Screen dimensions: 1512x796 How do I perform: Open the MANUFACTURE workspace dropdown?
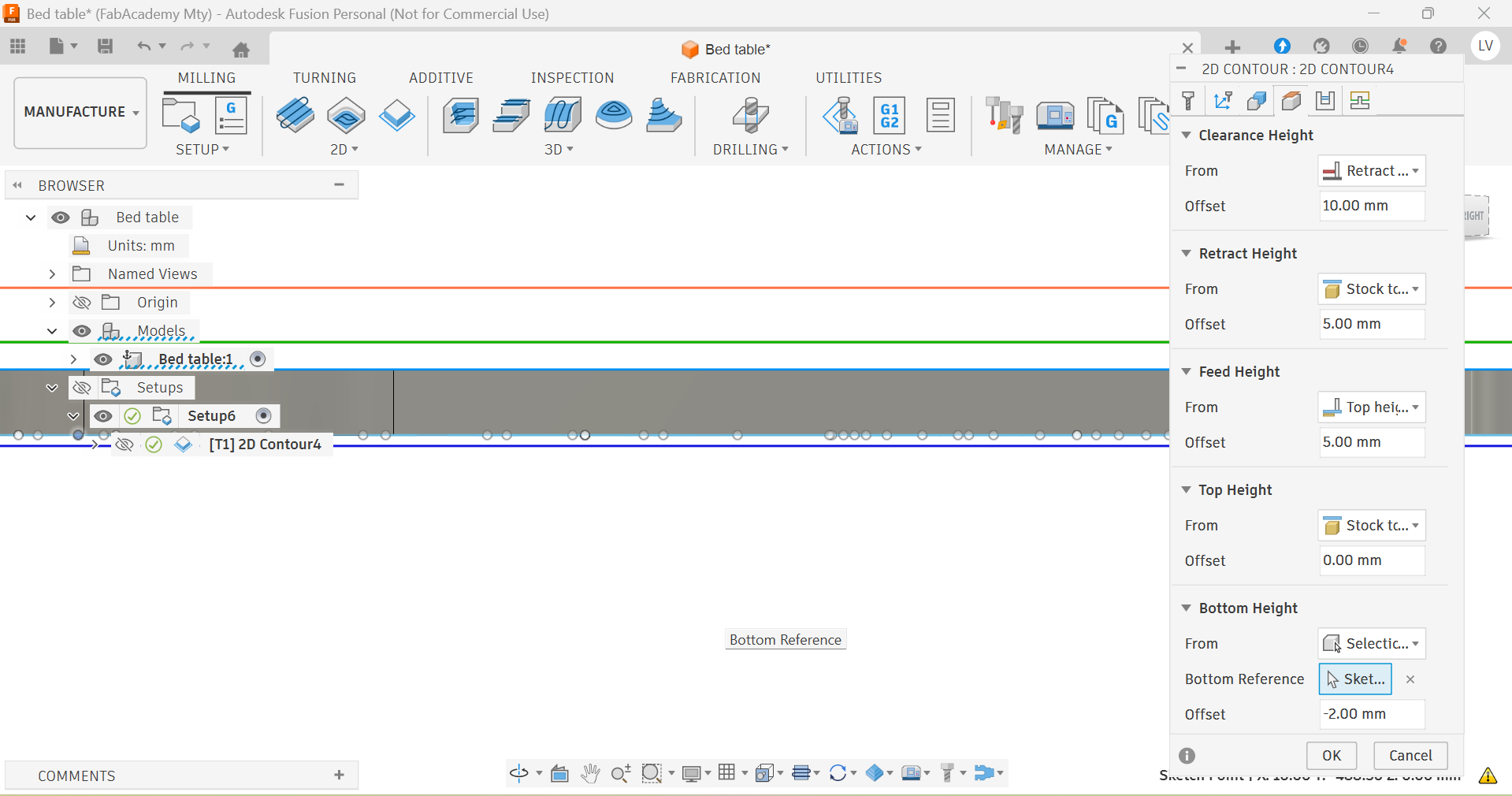tap(80, 113)
